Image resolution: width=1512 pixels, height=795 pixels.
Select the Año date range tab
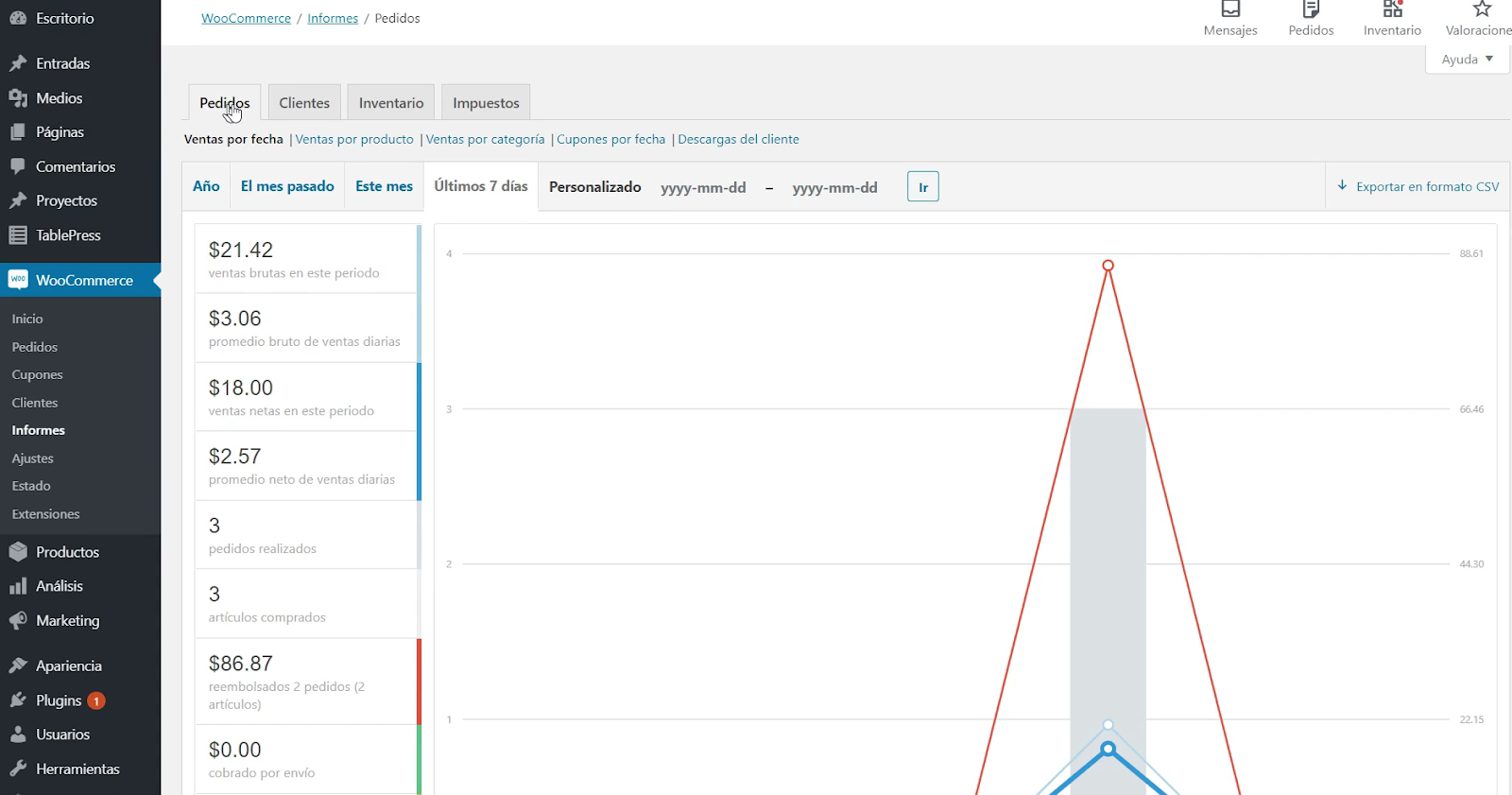206,186
